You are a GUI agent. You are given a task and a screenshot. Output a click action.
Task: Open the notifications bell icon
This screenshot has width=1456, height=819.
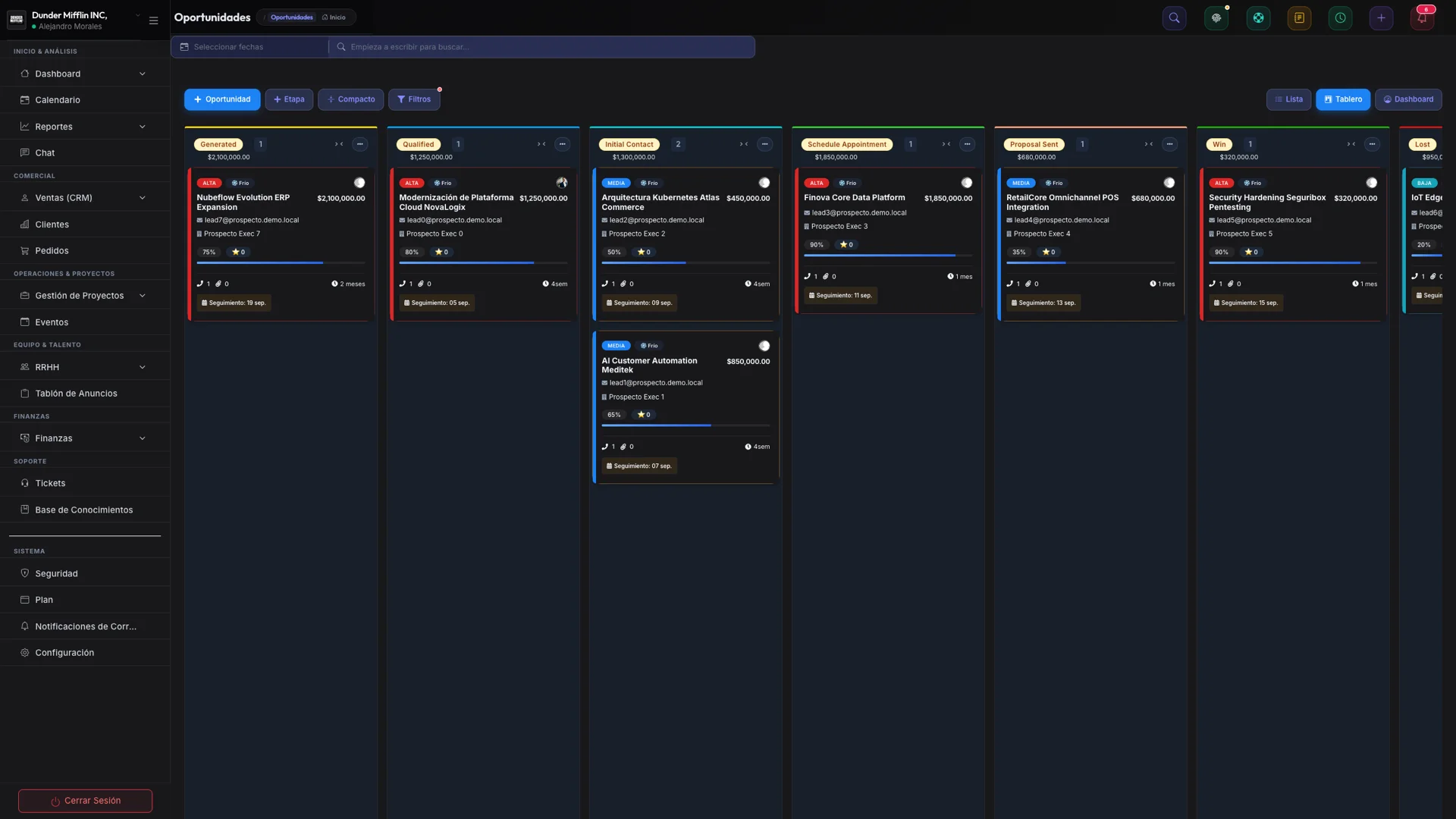(x=1422, y=18)
